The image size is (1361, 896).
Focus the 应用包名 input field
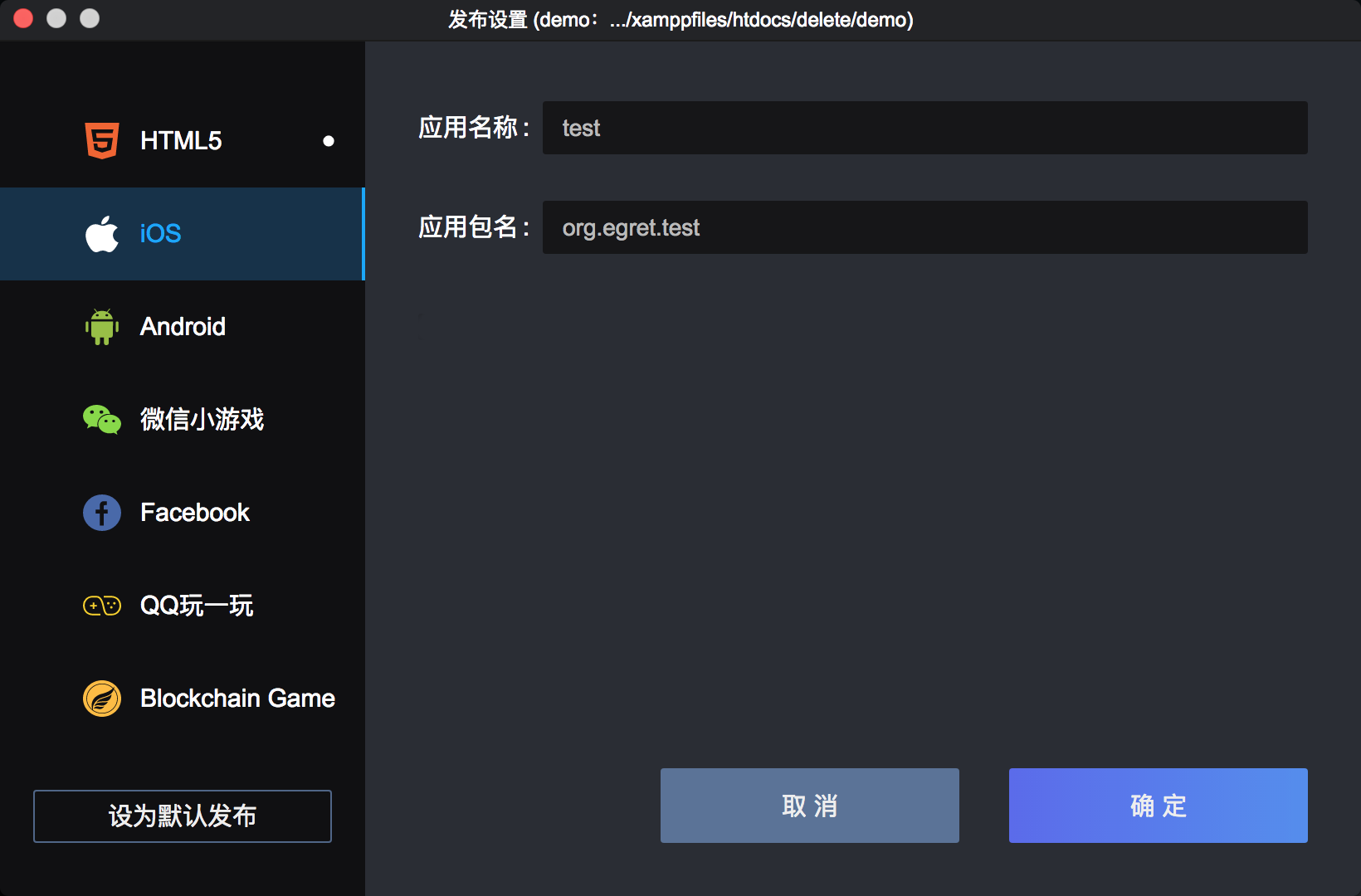925,227
